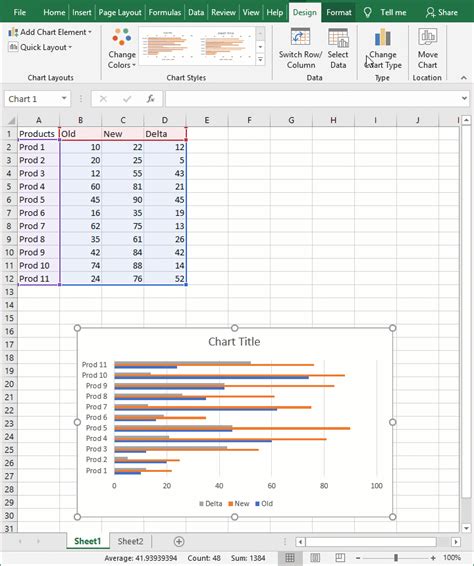Click zoom out minus button
The width and height of the screenshot is (474, 566).
pos(358,558)
